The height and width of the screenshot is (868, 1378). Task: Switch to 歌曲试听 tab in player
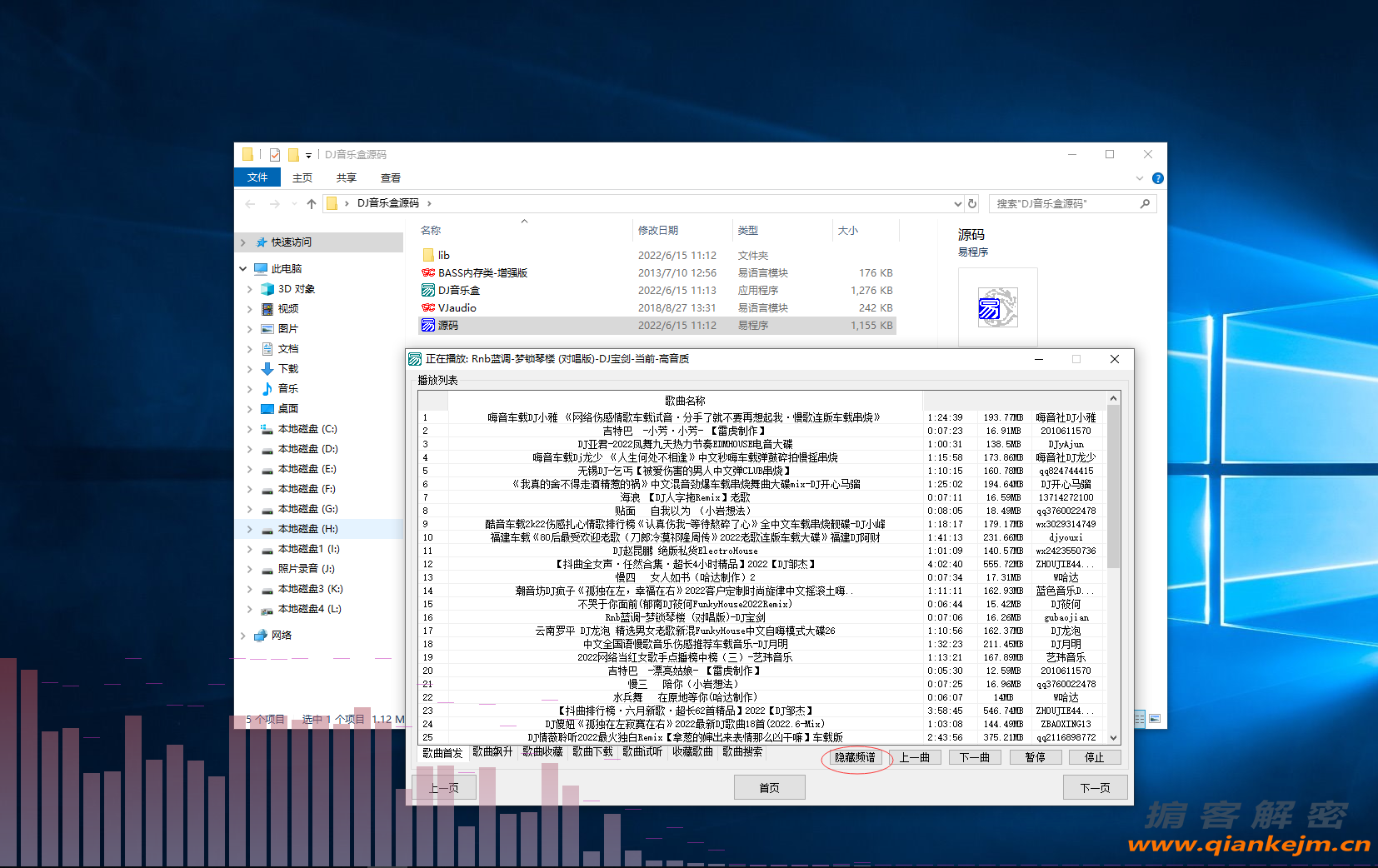pos(643,751)
